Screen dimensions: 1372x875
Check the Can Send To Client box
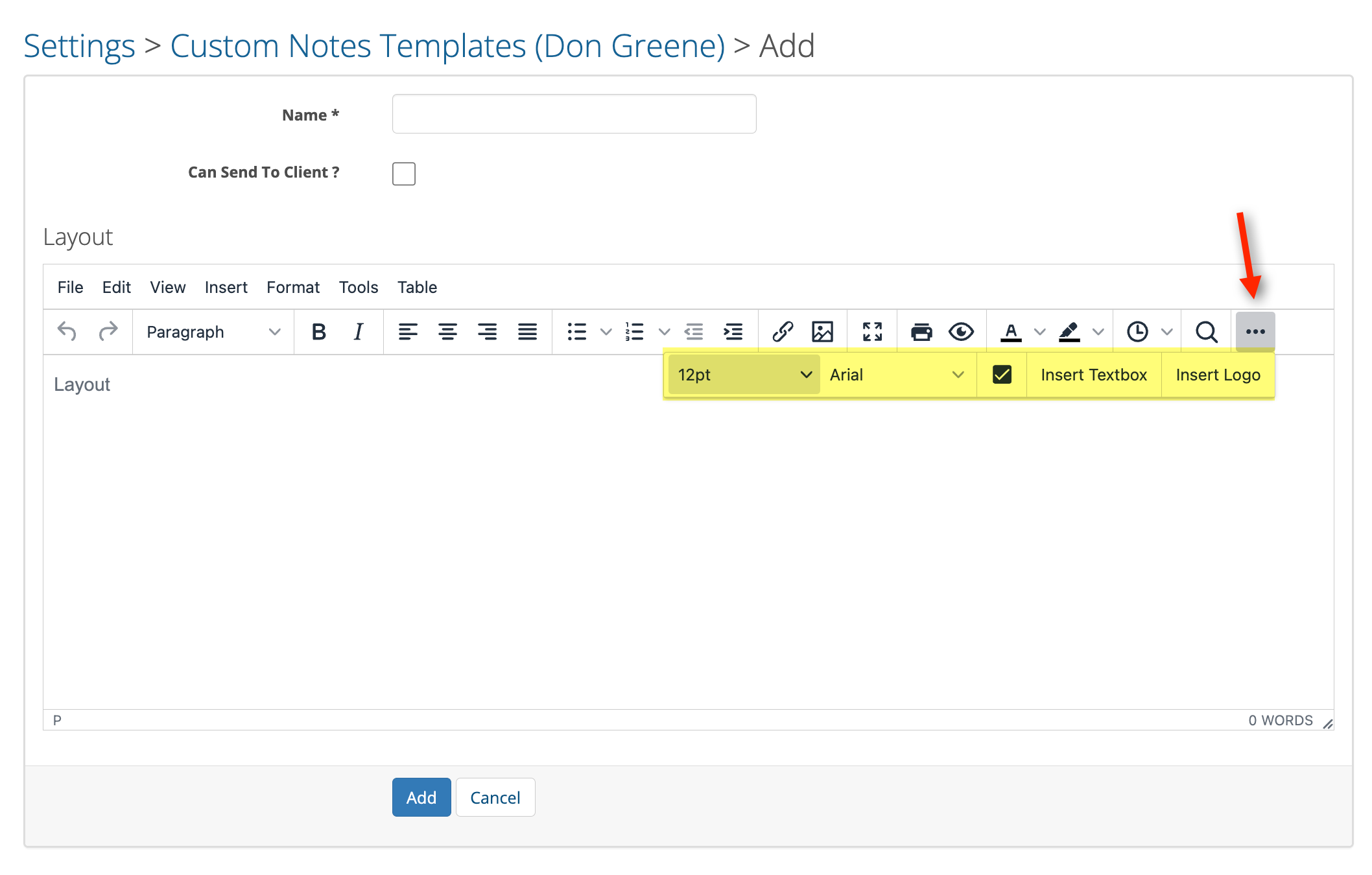(403, 174)
